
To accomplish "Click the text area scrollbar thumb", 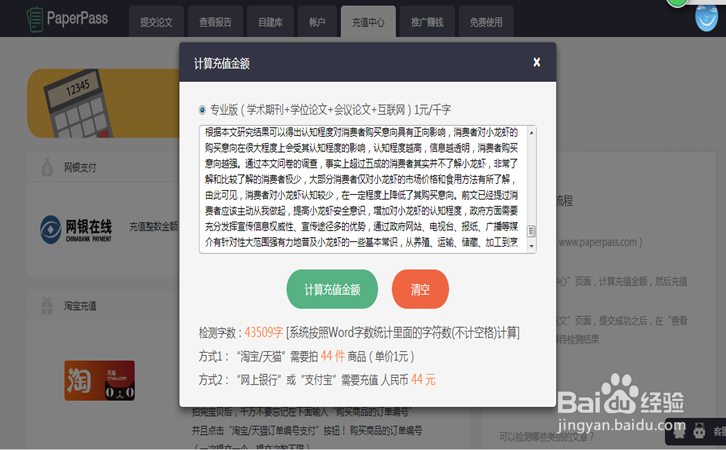I will 532,231.
